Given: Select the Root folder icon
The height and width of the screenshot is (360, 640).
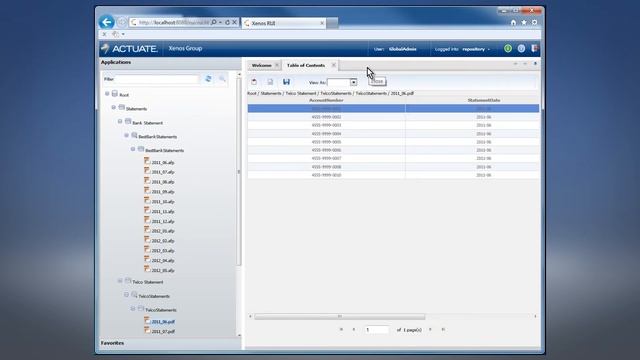Looking at the screenshot, I should pyautogui.click(x=115, y=94).
